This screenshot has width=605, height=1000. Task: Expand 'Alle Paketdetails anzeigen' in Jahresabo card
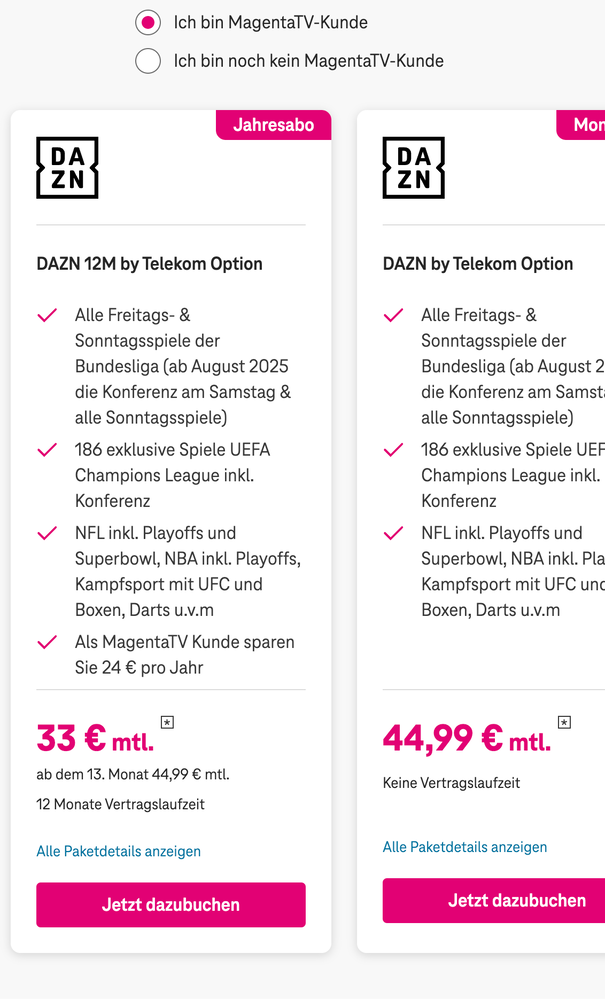pos(119,852)
